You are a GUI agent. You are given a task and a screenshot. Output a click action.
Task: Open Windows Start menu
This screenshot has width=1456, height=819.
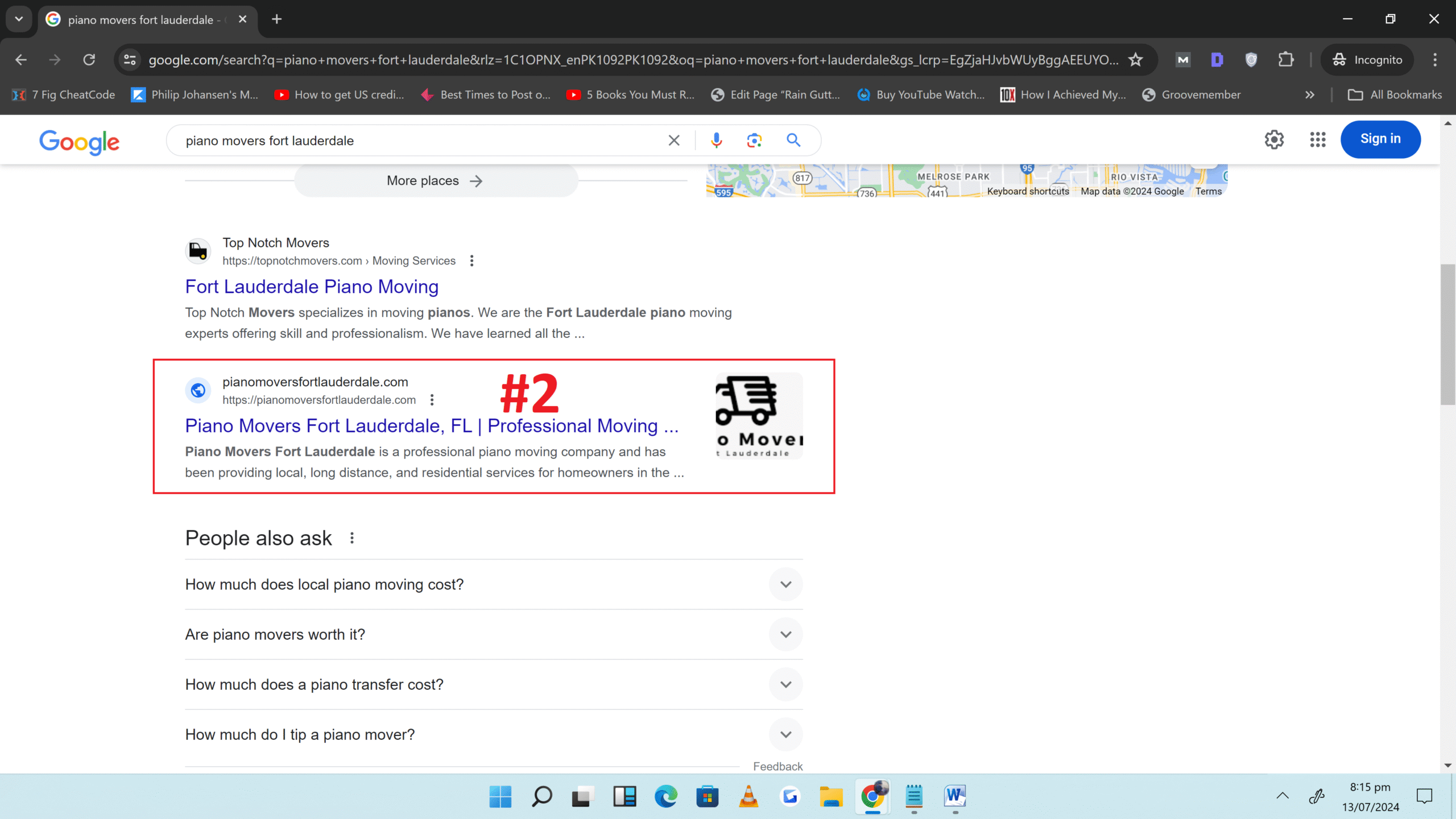[500, 796]
